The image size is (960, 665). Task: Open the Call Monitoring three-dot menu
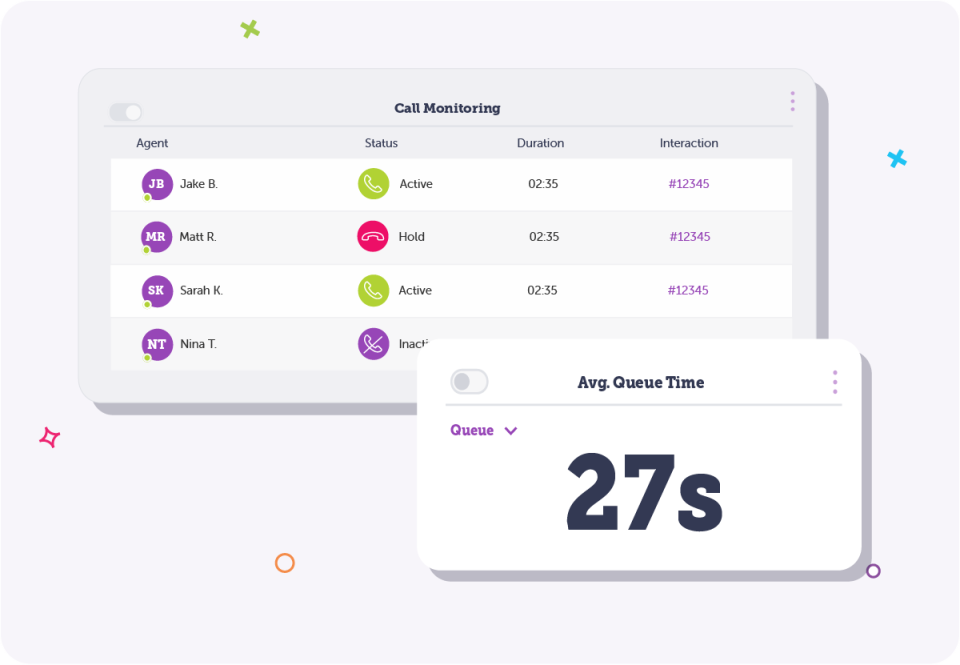[792, 101]
